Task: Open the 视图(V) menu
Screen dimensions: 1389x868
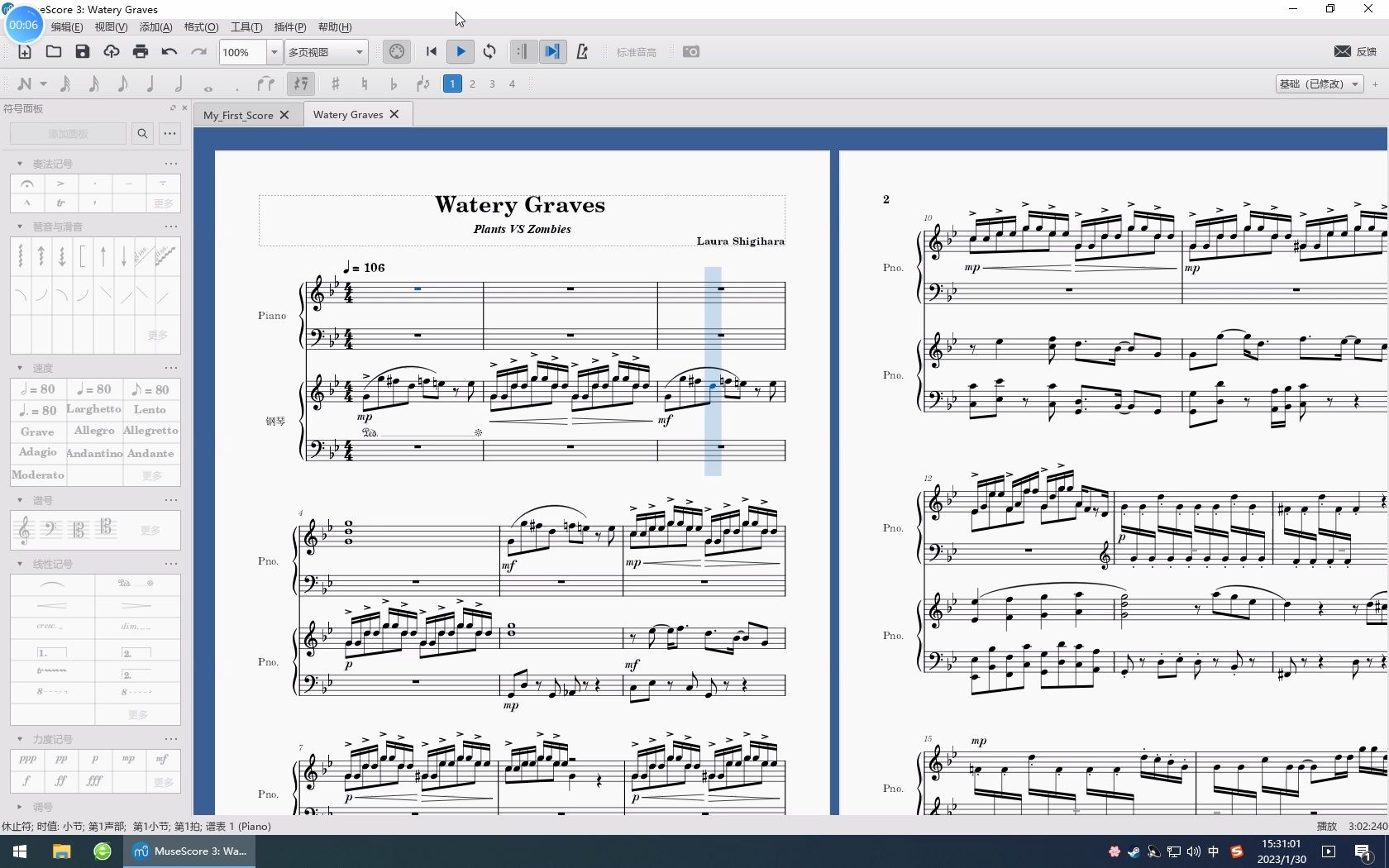Action: (111, 27)
